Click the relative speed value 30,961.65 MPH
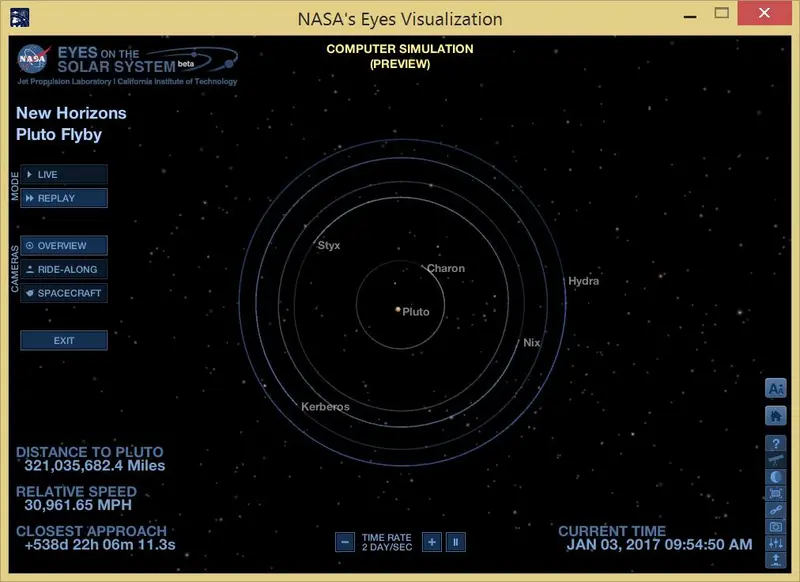This screenshot has width=800, height=582. (x=78, y=505)
